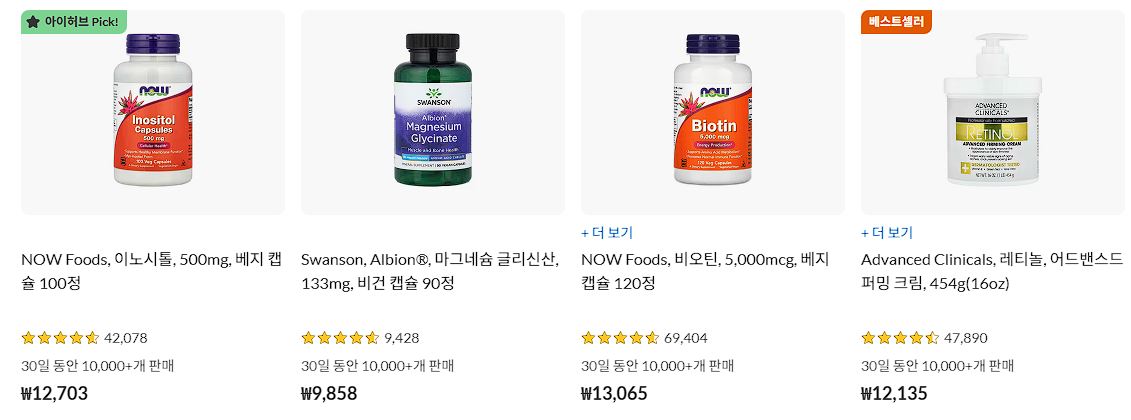View the 69,404 reviews count

[686, 338]
